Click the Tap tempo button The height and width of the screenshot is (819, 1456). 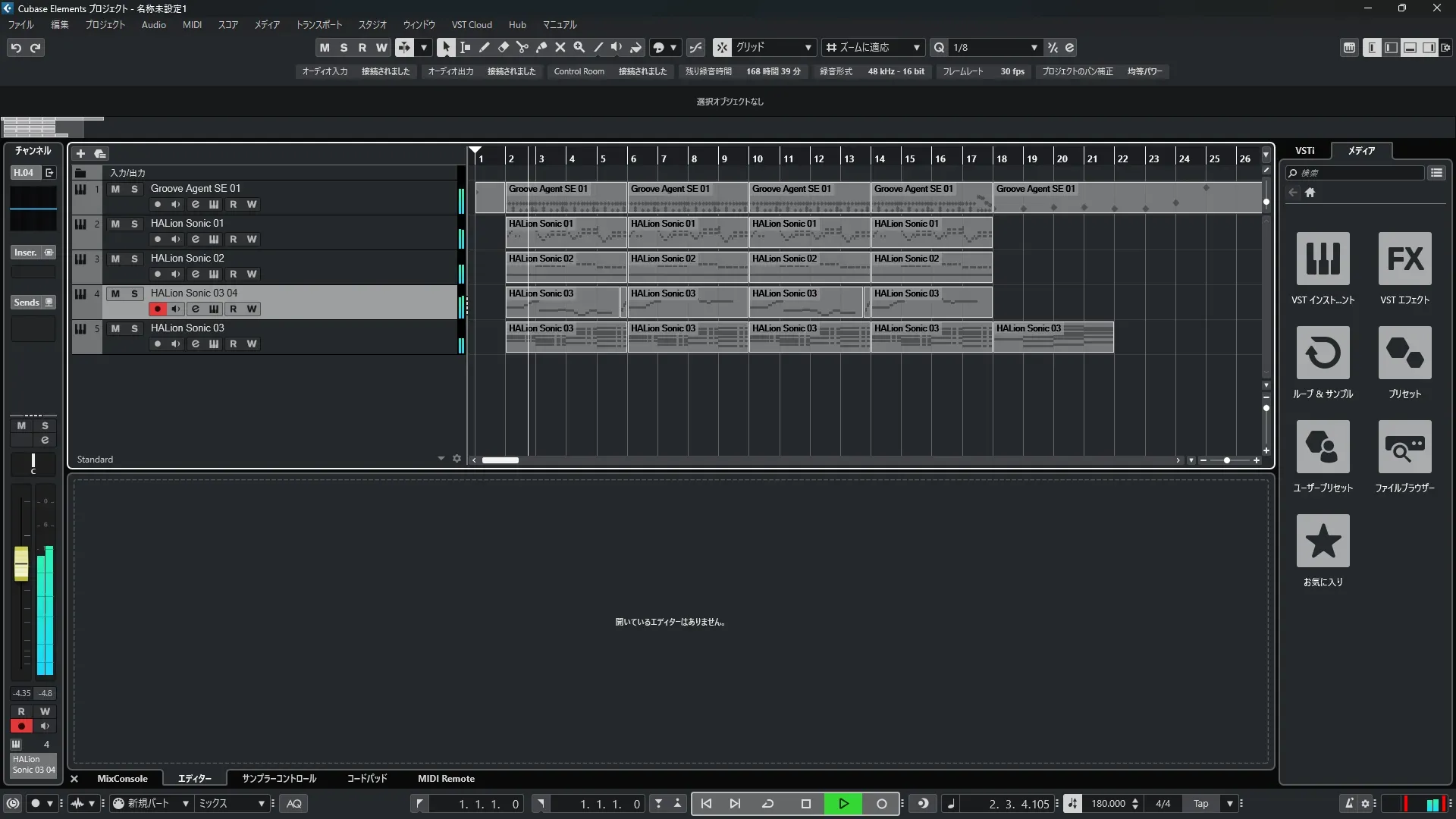point(1200,803)
